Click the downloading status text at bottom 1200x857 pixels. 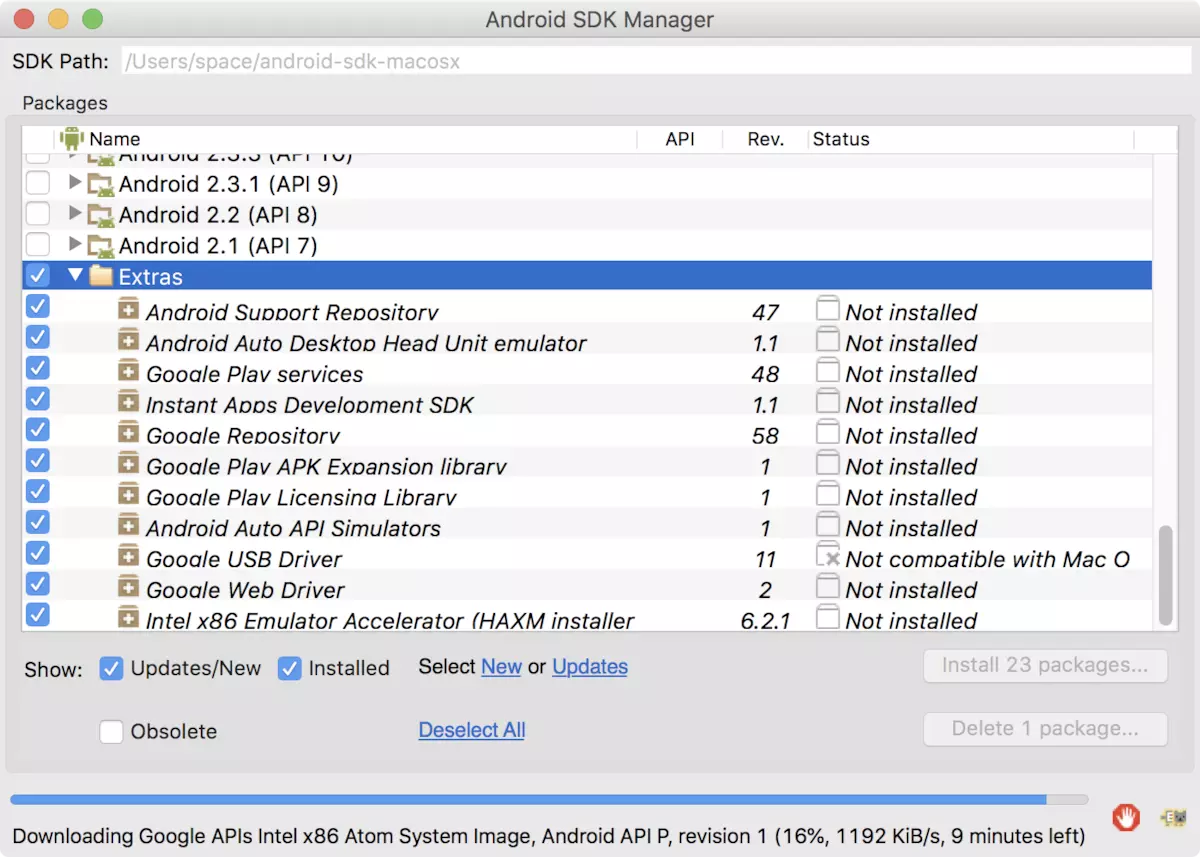click(x=549, y=836)
